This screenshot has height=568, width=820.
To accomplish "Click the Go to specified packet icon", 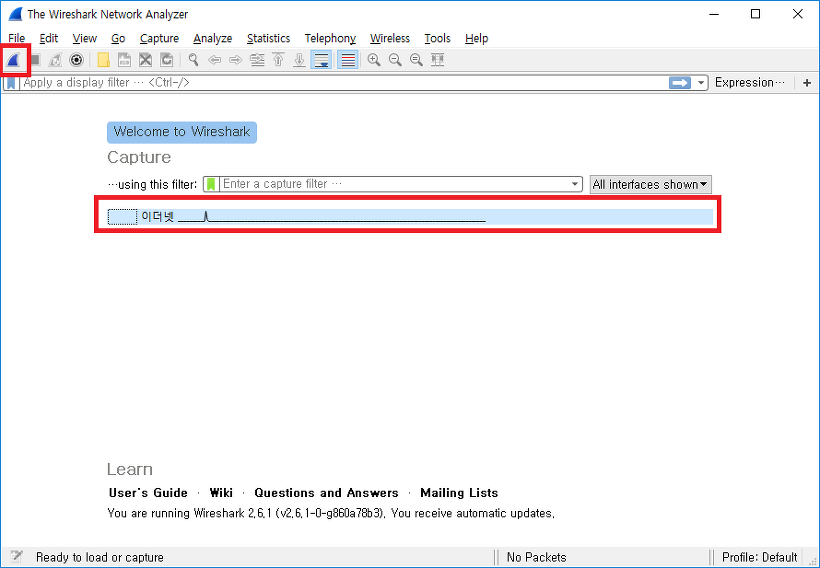I will [257, 60].
